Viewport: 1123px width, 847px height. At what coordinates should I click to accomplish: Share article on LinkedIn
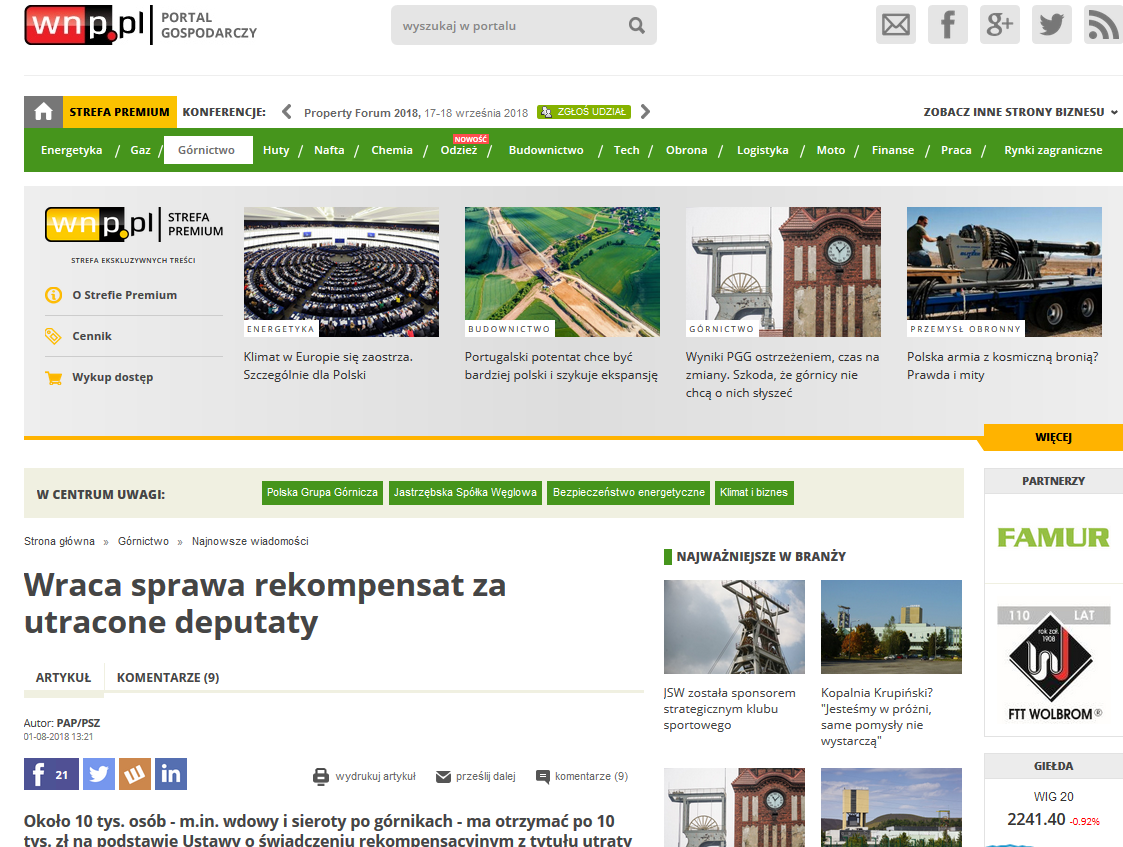170,774
